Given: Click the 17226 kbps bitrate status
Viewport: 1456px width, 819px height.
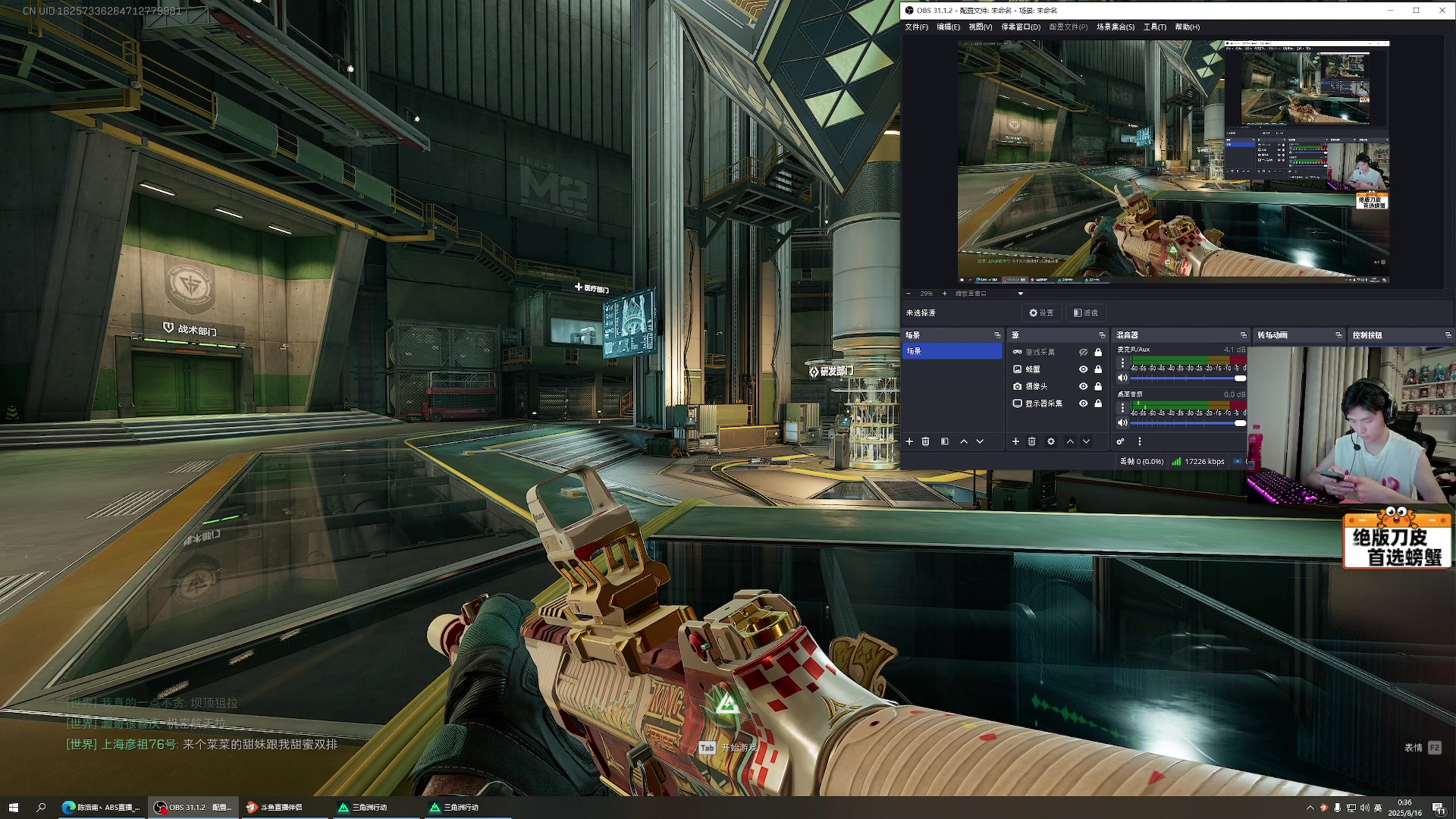Looking at the screenshot, I should [x=1198, y=461].
